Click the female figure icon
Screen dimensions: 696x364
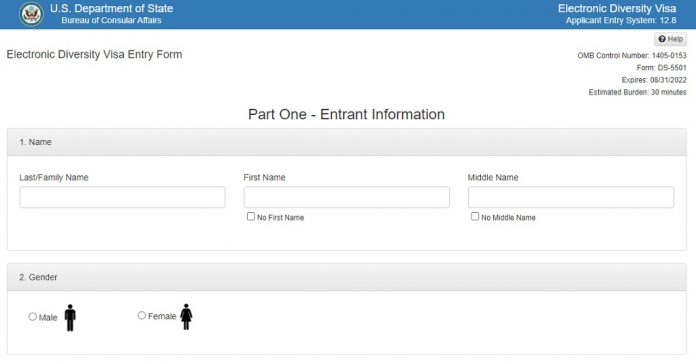186,317
